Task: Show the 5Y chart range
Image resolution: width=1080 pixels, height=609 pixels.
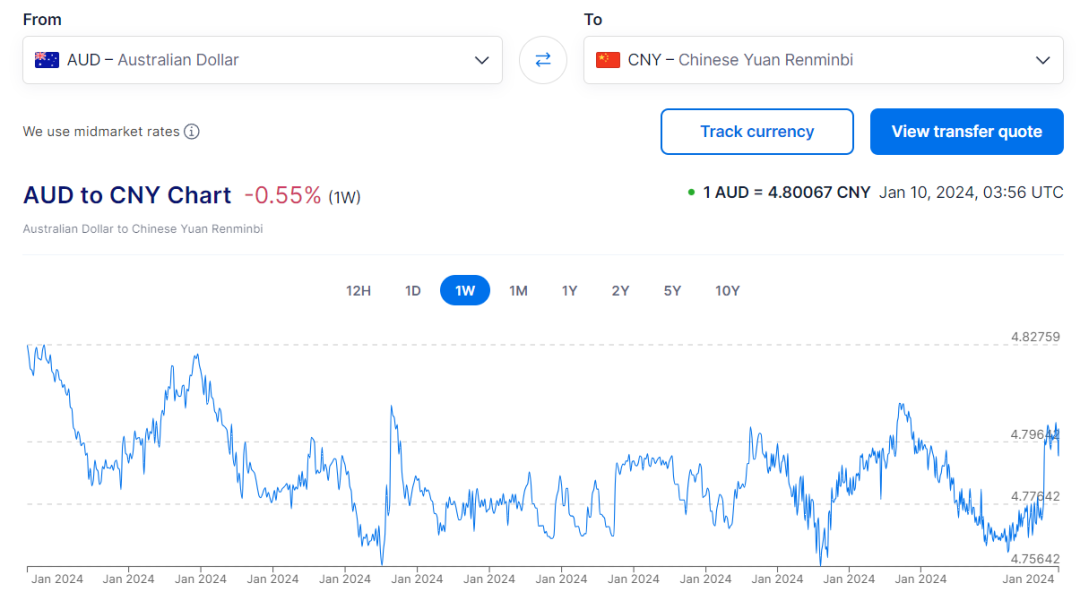Action: click(672, 291)
